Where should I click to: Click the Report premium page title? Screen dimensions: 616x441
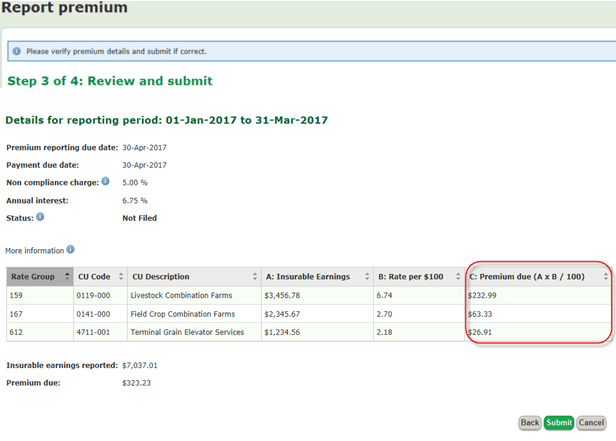tap(64, 7)
